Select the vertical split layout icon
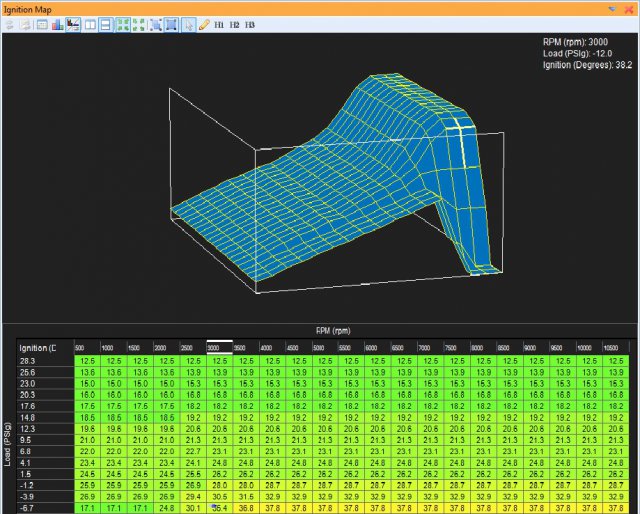This screenshot has width=640, height=514. coord(90,23)
